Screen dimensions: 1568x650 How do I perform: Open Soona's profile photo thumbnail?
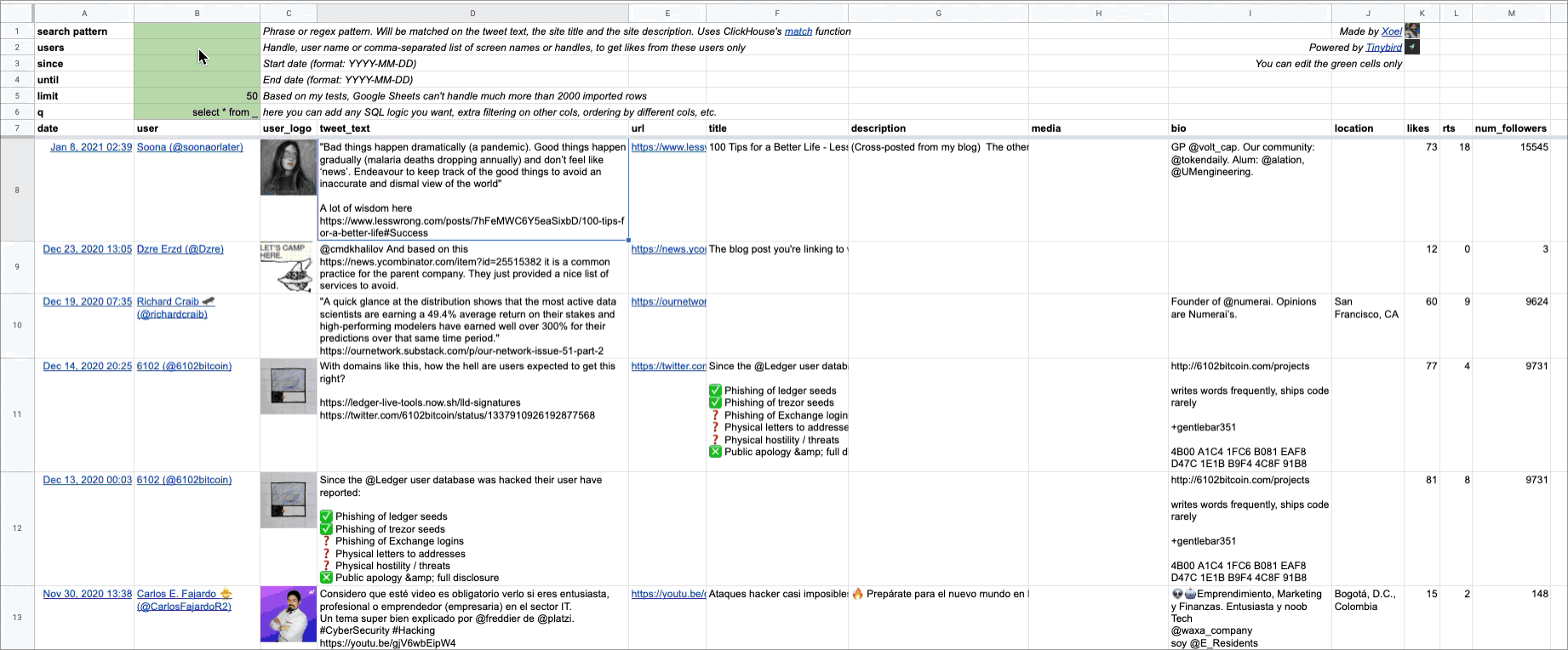click(x=289, y=167)
